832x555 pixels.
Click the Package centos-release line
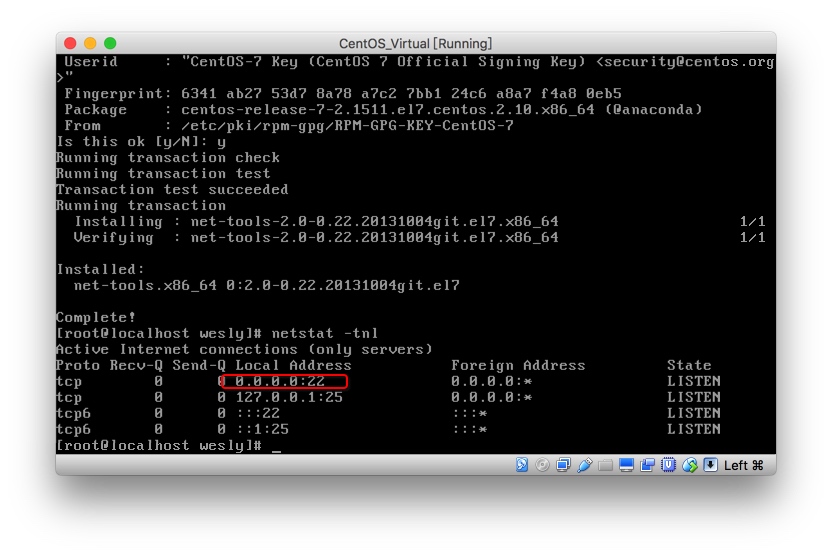[384, 109]
